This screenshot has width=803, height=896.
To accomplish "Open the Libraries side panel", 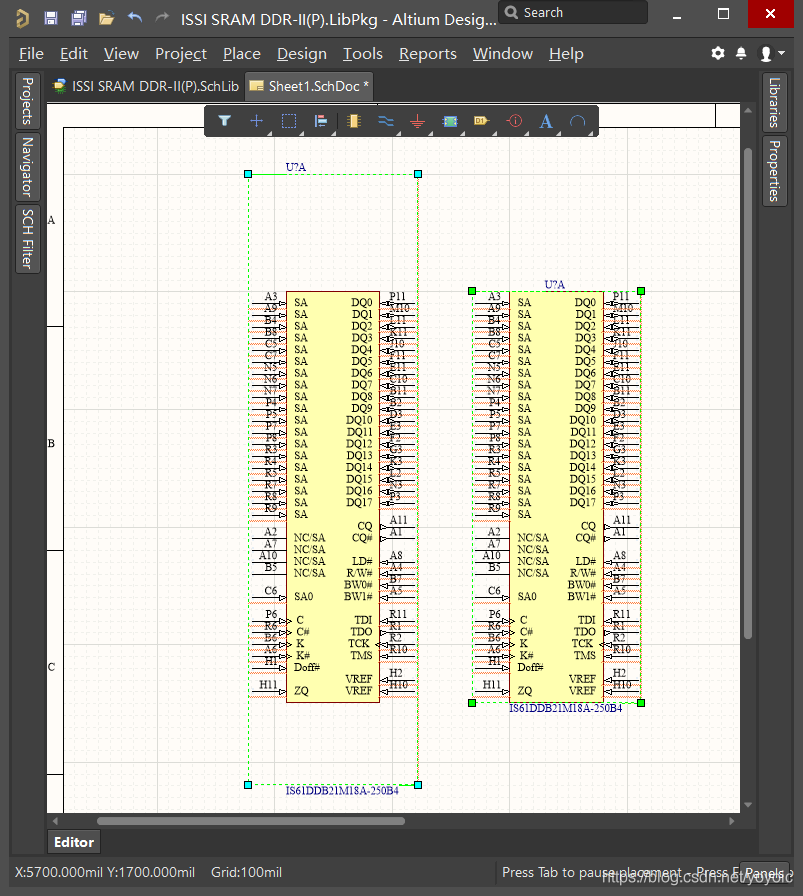I will pos(774,102).
